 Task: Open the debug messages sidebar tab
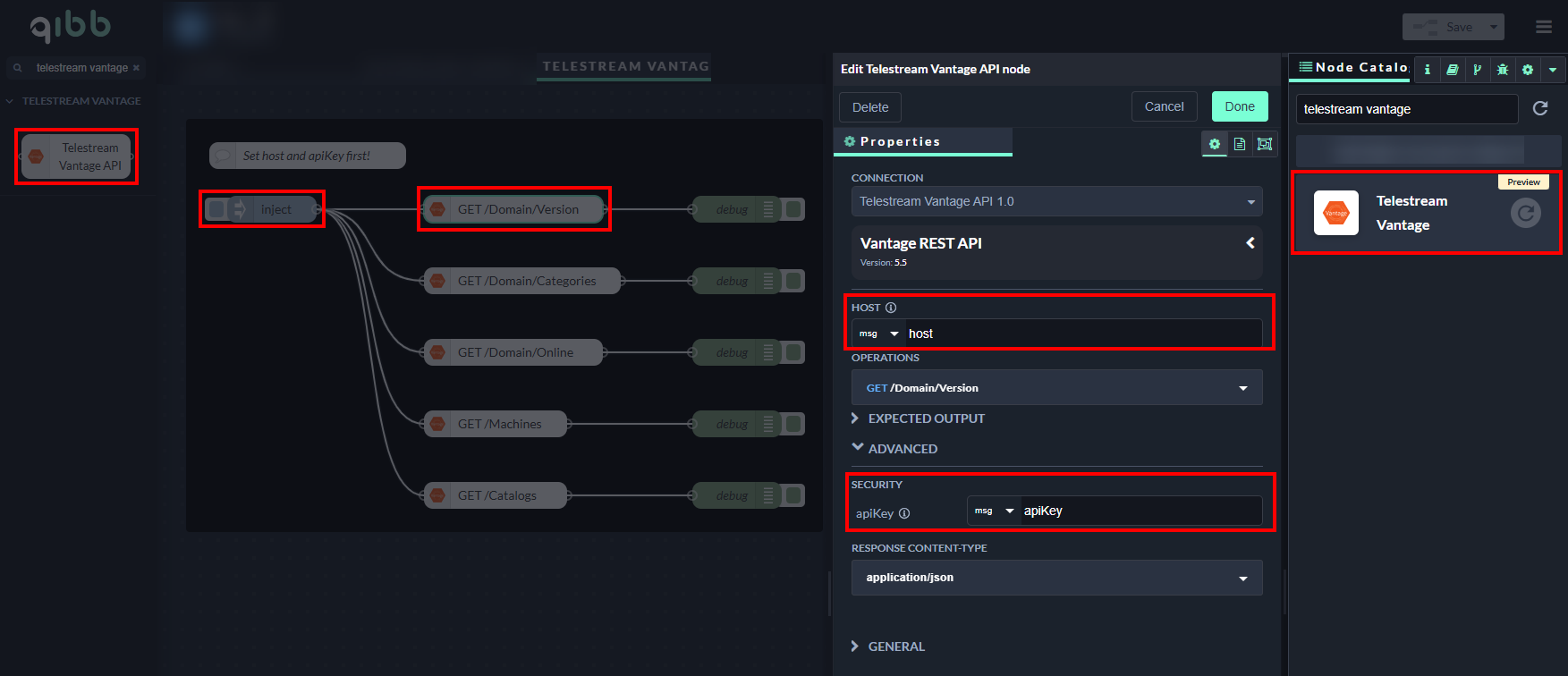coord(1503,69)
